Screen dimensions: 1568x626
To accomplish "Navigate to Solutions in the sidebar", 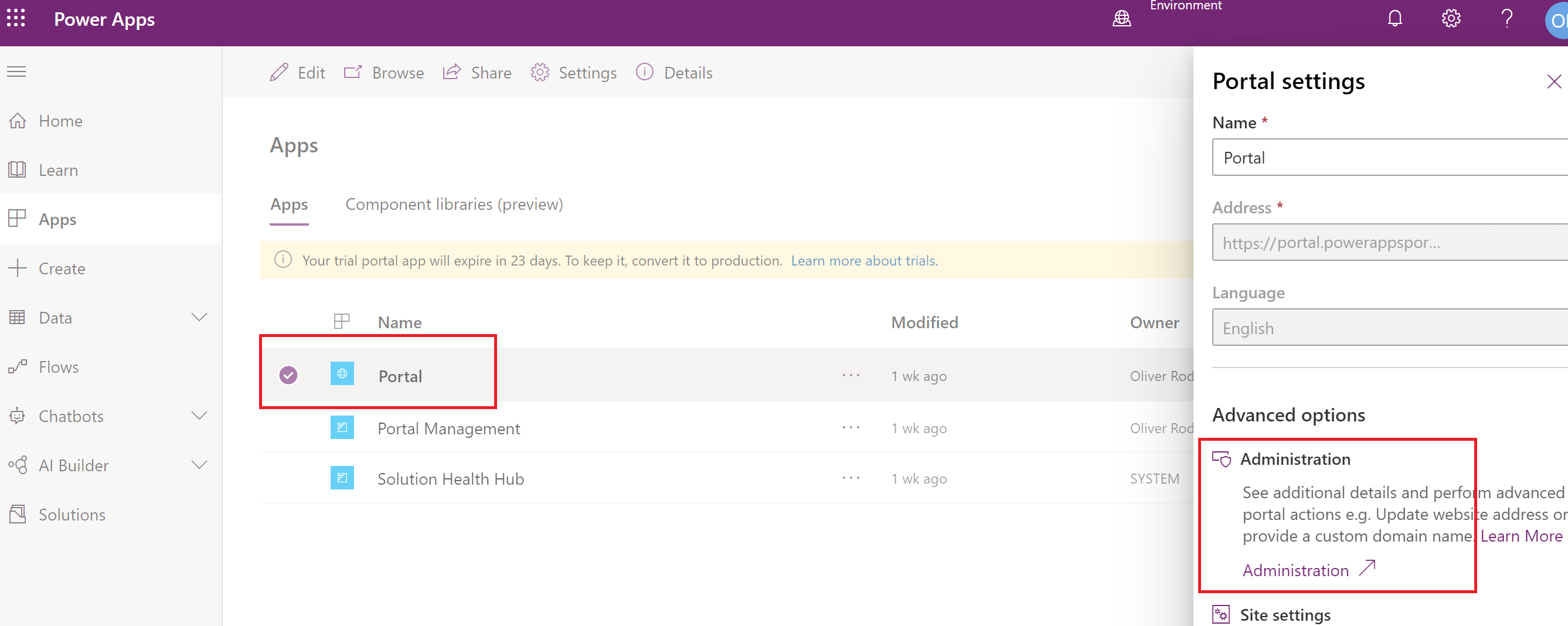I will pos(72,514).
